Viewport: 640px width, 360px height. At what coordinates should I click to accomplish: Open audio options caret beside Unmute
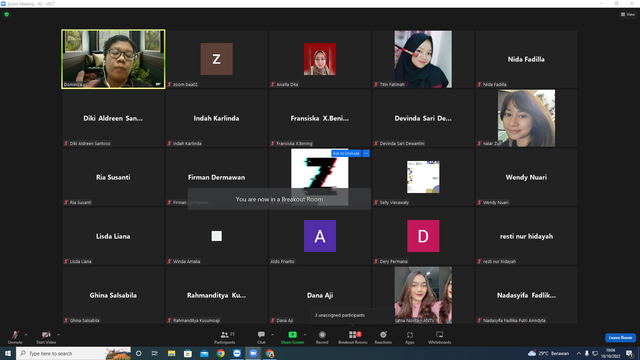(x=26, y=335)
